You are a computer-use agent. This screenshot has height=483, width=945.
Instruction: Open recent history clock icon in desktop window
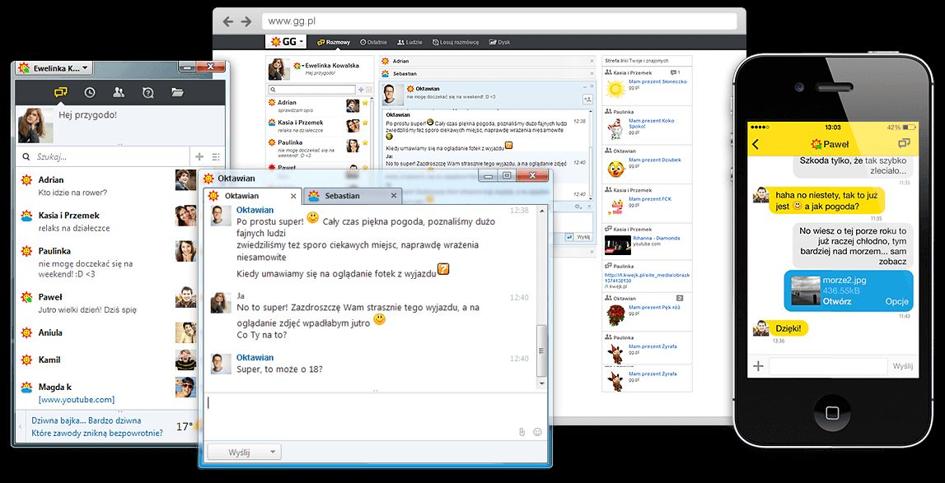coord(89,92)
